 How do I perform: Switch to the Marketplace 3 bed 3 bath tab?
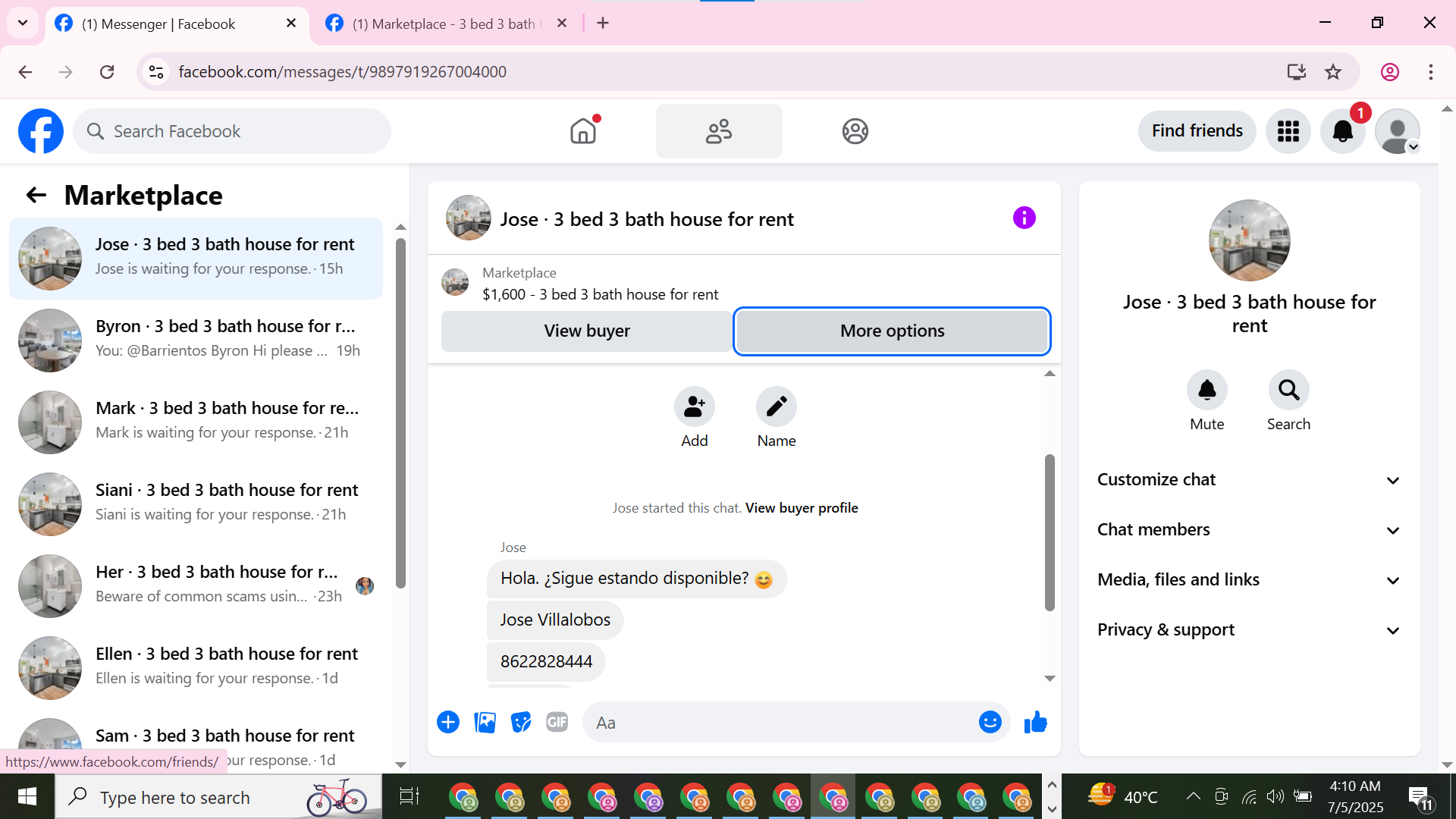(447, 24)
